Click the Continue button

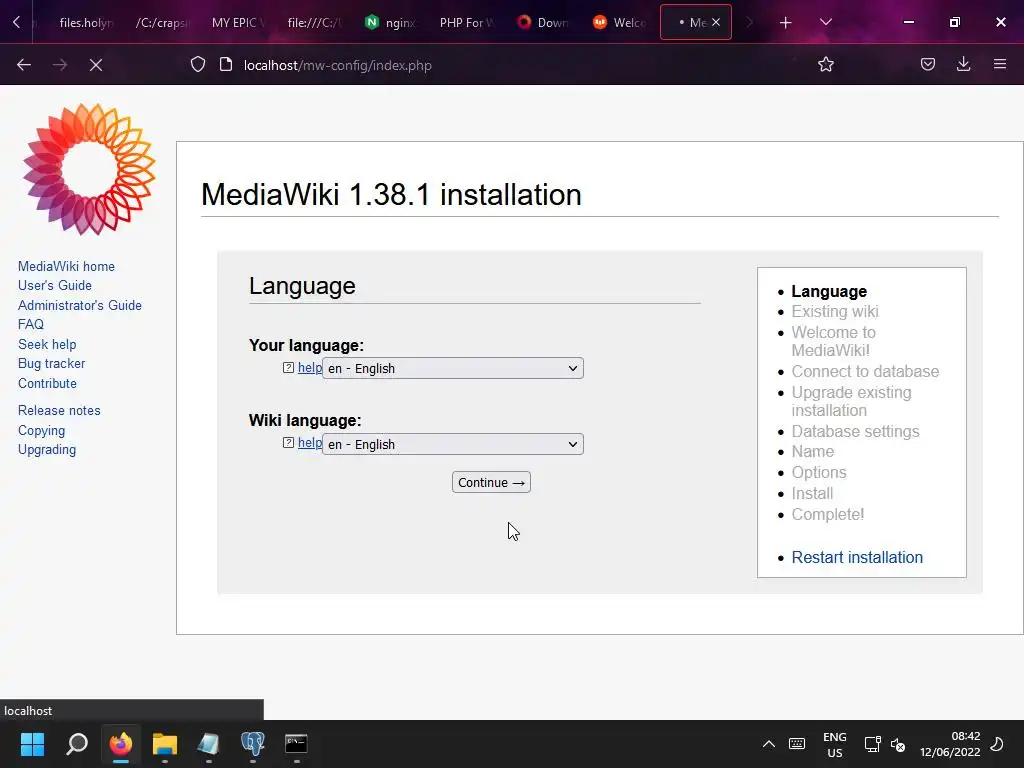(491, 482)
